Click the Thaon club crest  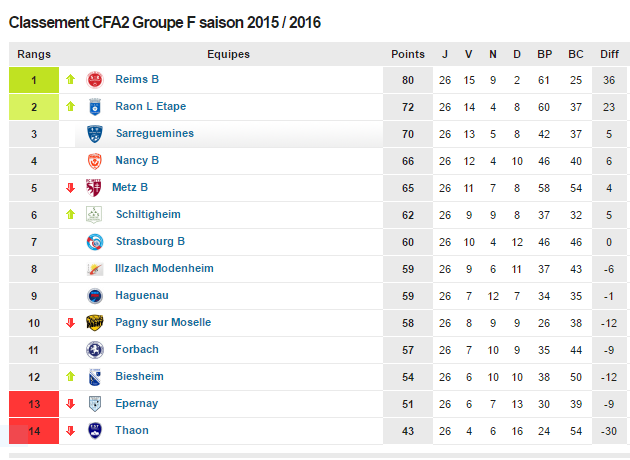[x=95, y=431]
